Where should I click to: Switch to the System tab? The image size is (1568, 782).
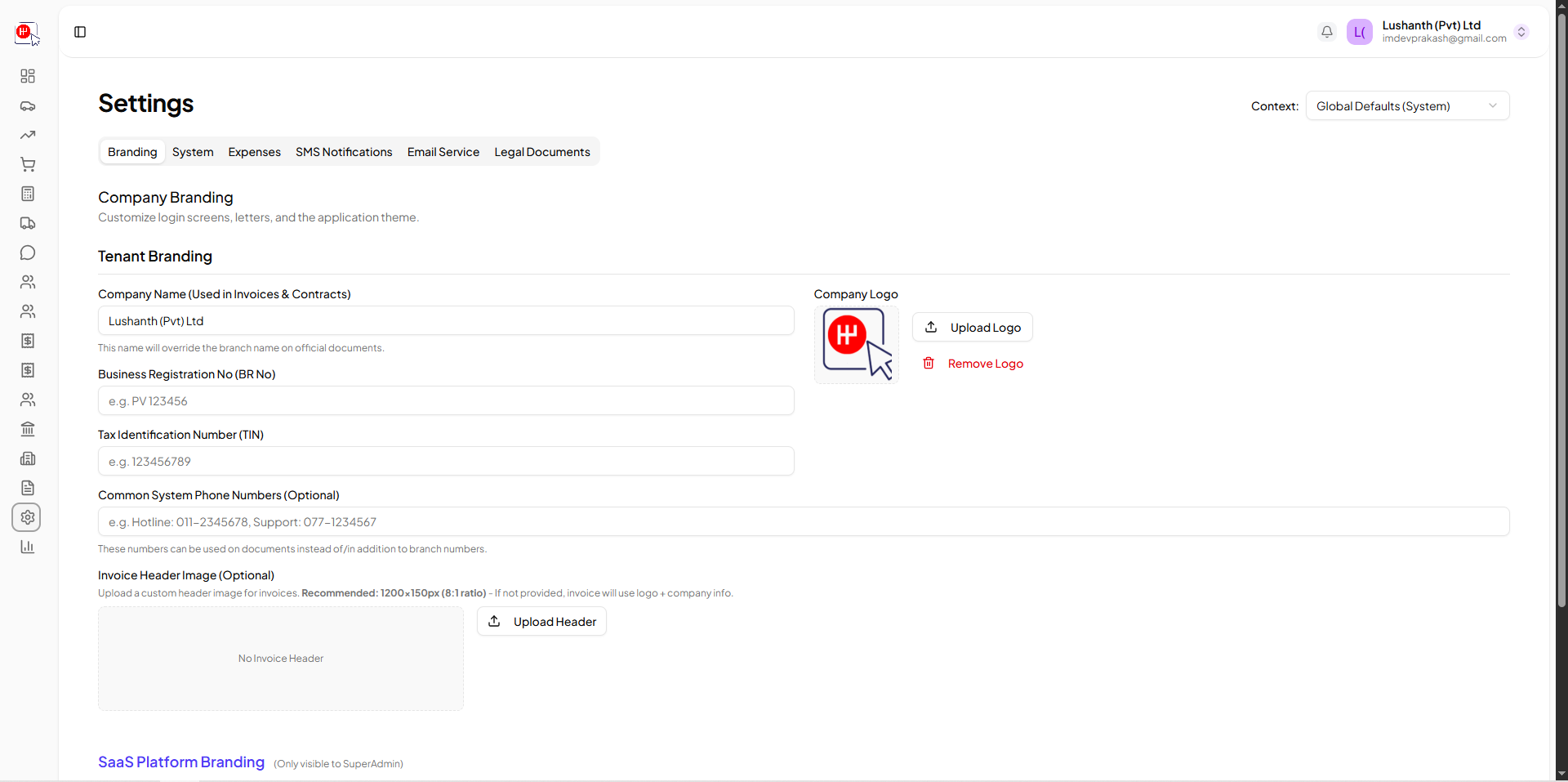(x=193, y=152)
